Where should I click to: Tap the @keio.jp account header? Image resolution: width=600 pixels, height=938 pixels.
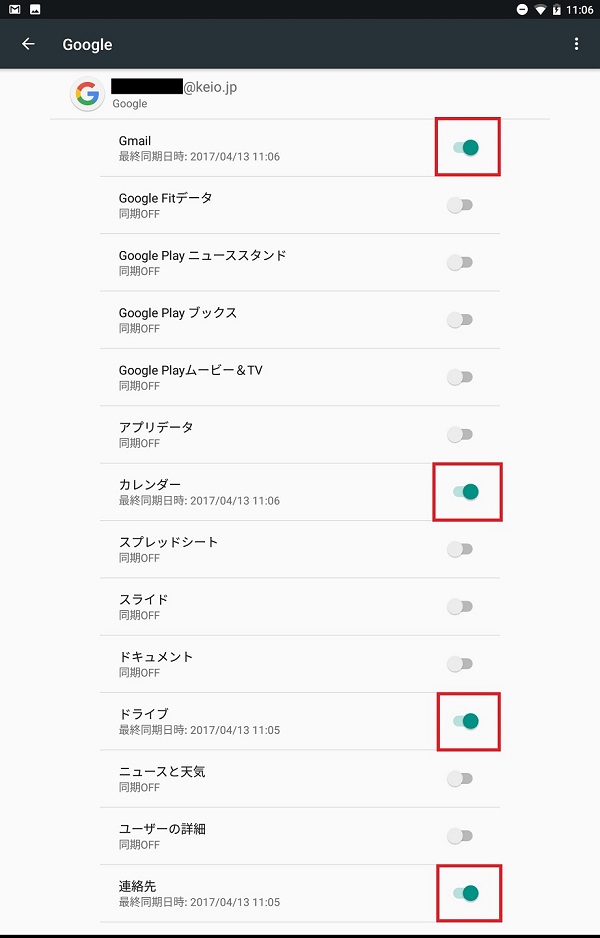pos(300,95)
